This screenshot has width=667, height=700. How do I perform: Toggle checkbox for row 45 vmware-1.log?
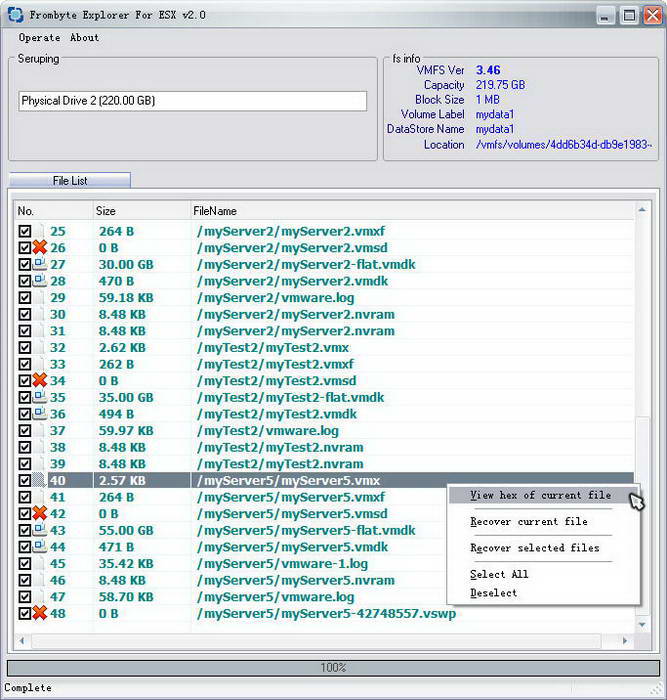[x=25, y=563]
